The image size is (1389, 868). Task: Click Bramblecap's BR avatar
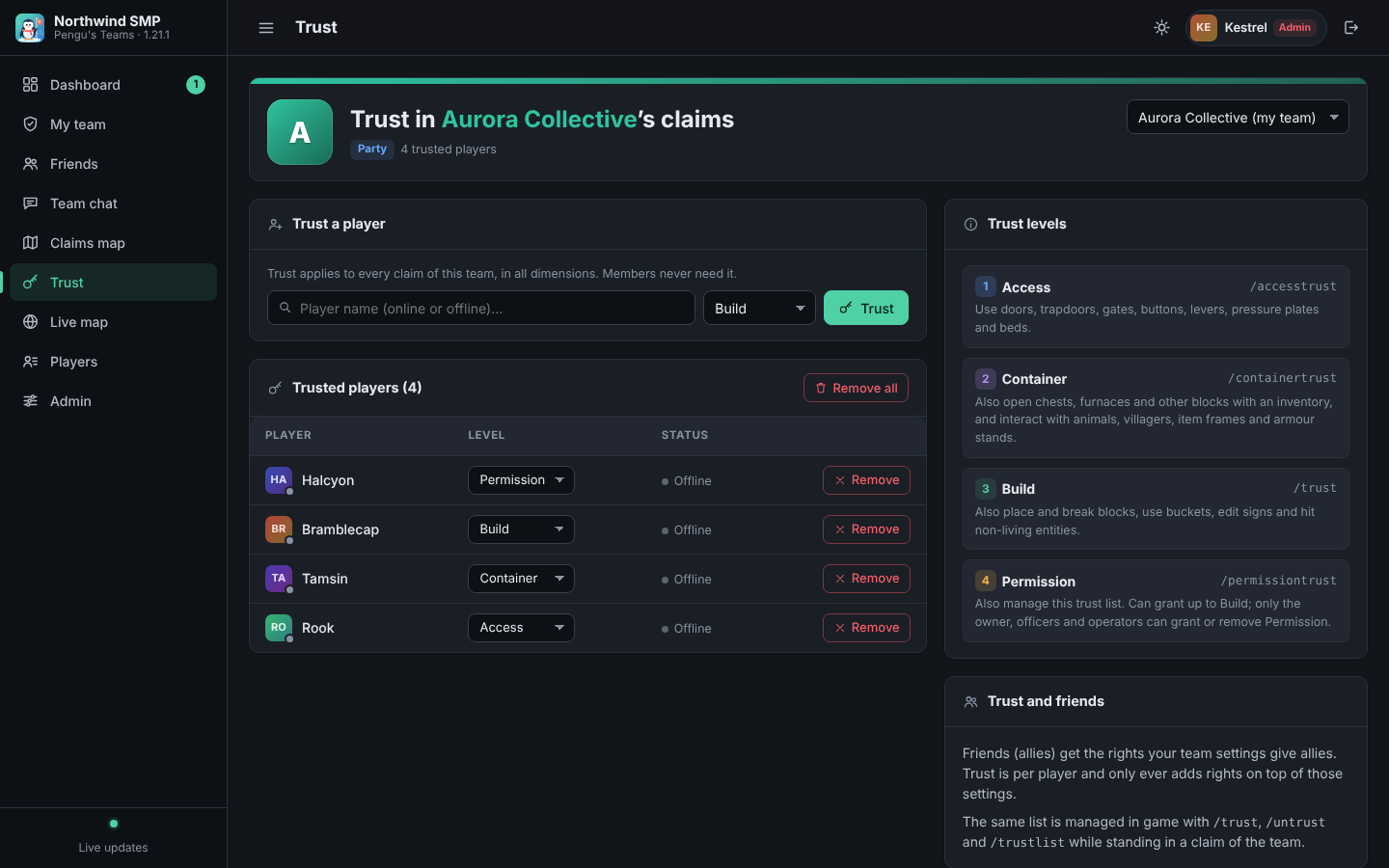tap(279, 529)
